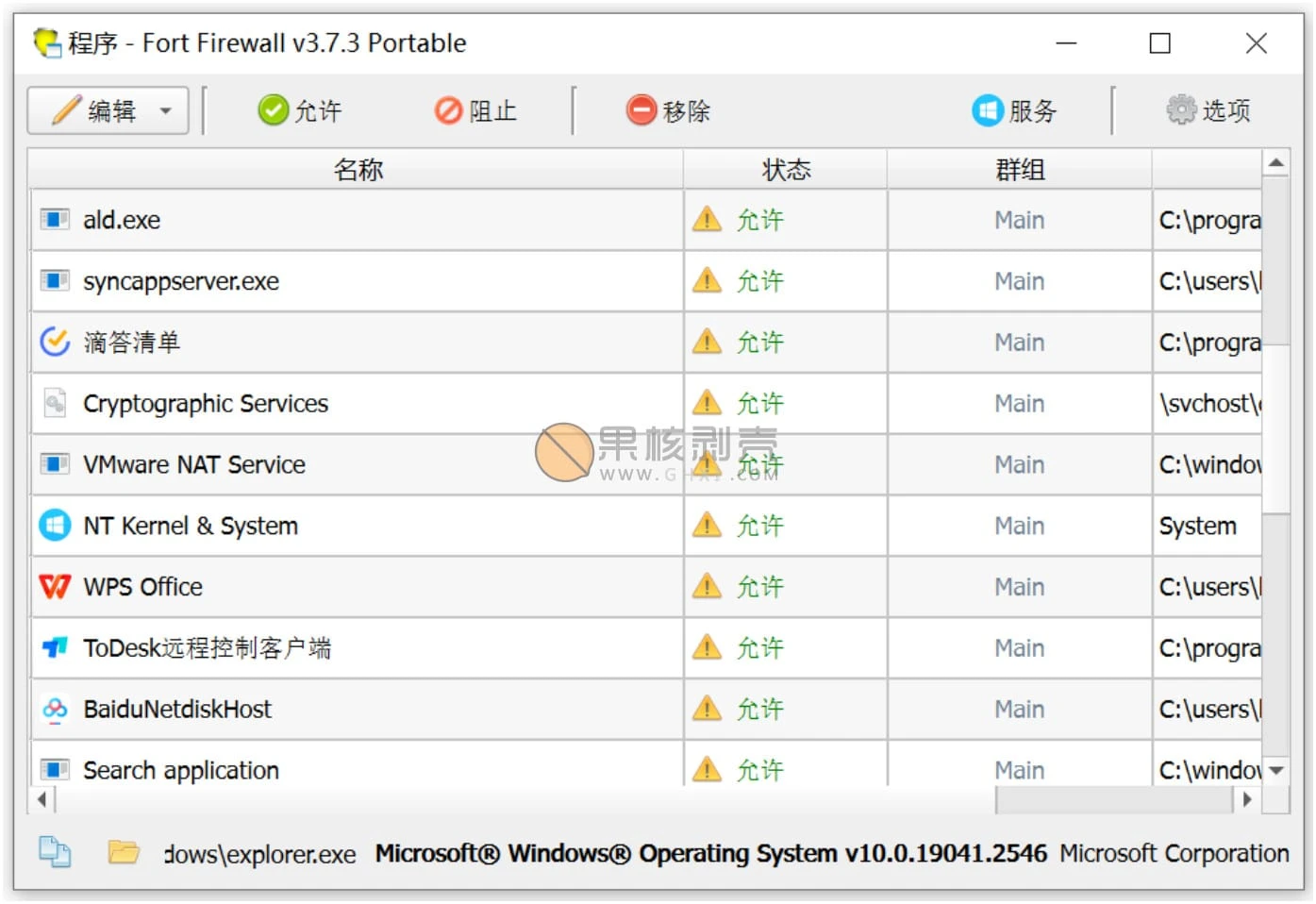Click the vertical scrollbar up arrow

point(1276,163)
